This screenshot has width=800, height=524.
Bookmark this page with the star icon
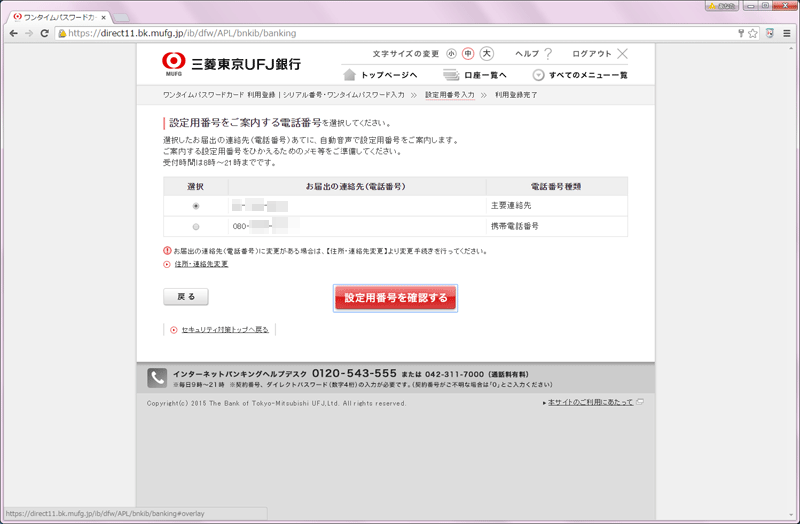coord(753,33)
